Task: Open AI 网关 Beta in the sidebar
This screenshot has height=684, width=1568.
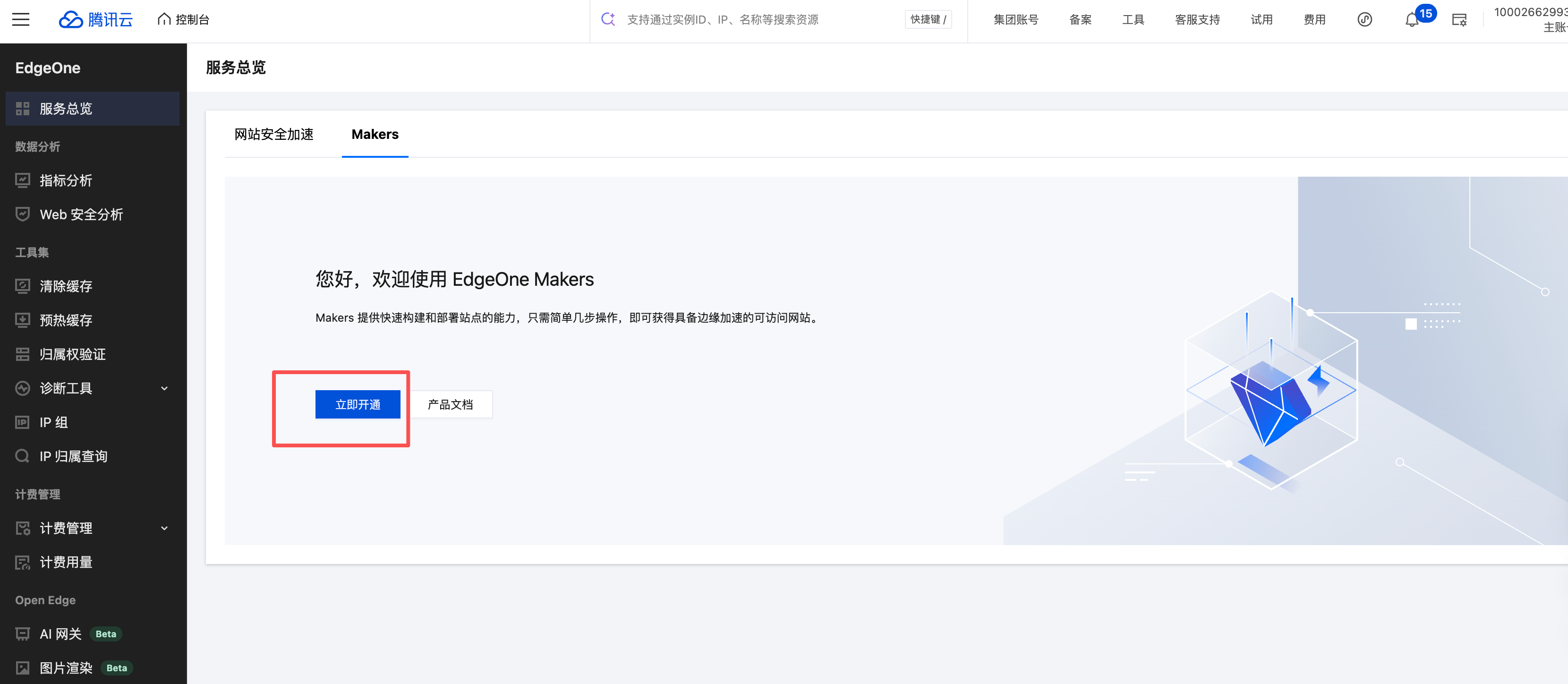Action: pyautogui.click(x=93, y=634)
